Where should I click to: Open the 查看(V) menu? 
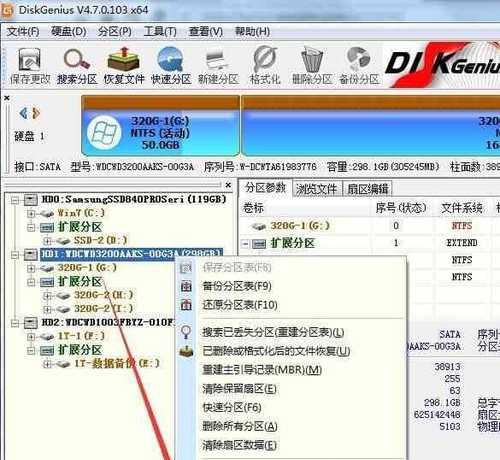[206, 32]
